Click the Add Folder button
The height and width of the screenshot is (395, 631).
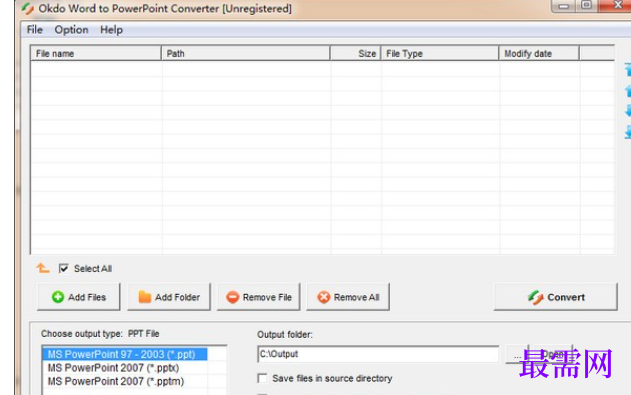pyautogui.click(x=169, y=297)
